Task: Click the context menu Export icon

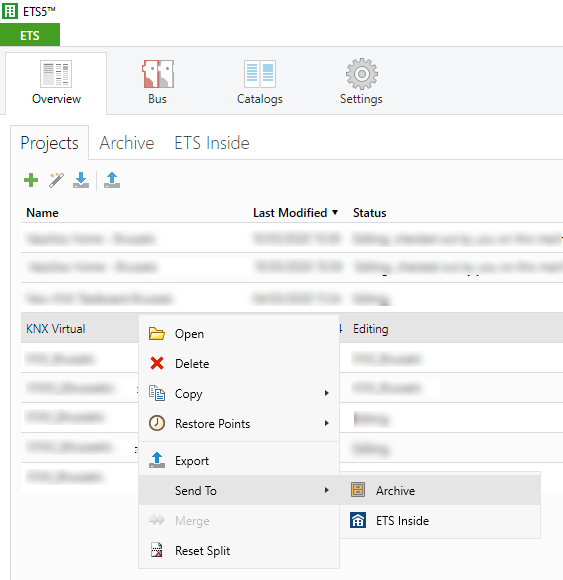Action: [x=157, y=460]
